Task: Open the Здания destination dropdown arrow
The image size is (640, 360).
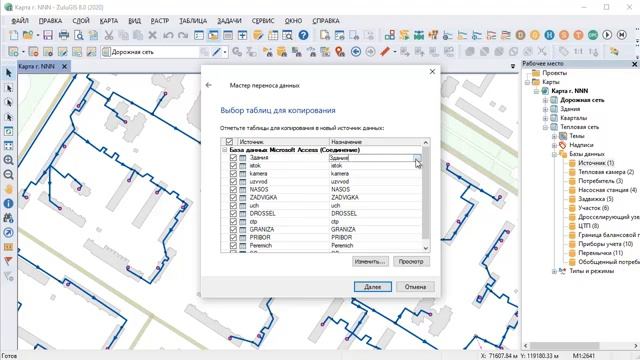Action: 416,158
